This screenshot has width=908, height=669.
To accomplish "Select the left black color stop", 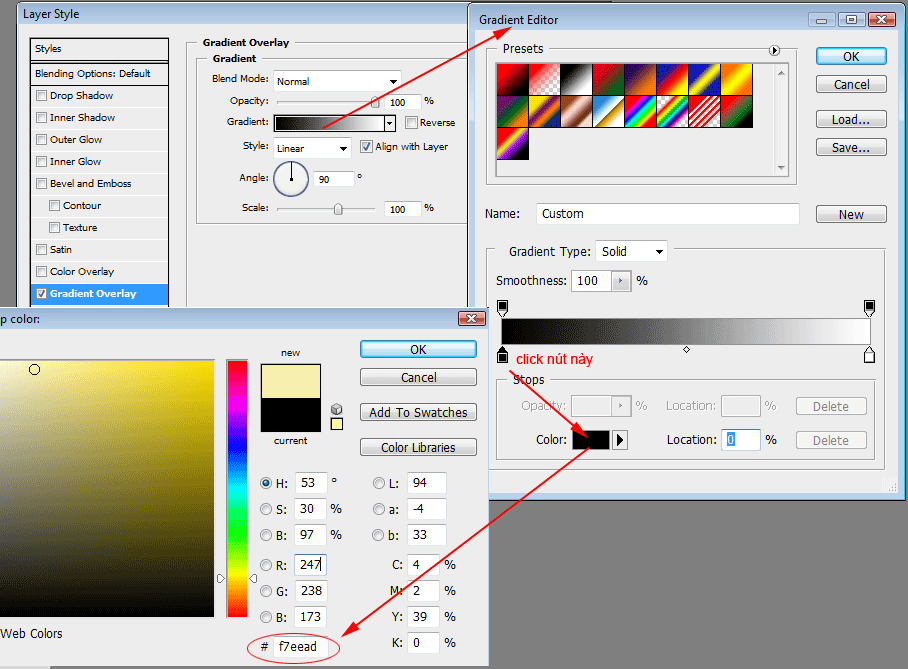I will click(503, 355).
